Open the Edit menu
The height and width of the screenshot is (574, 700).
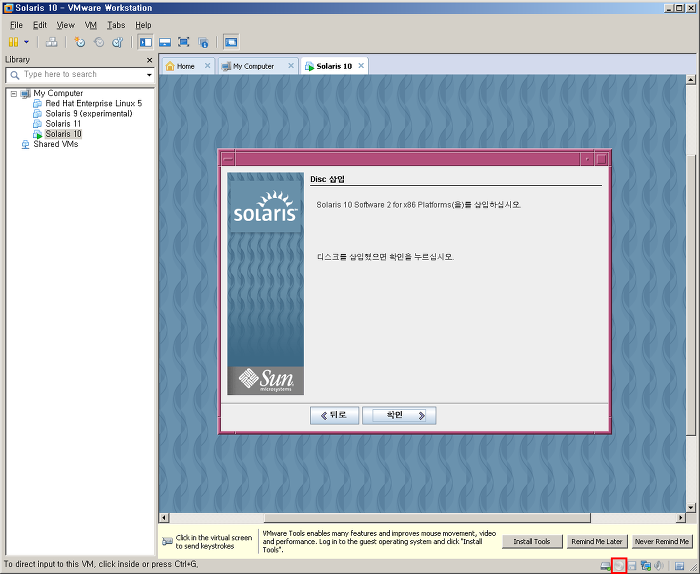[40, 25]
